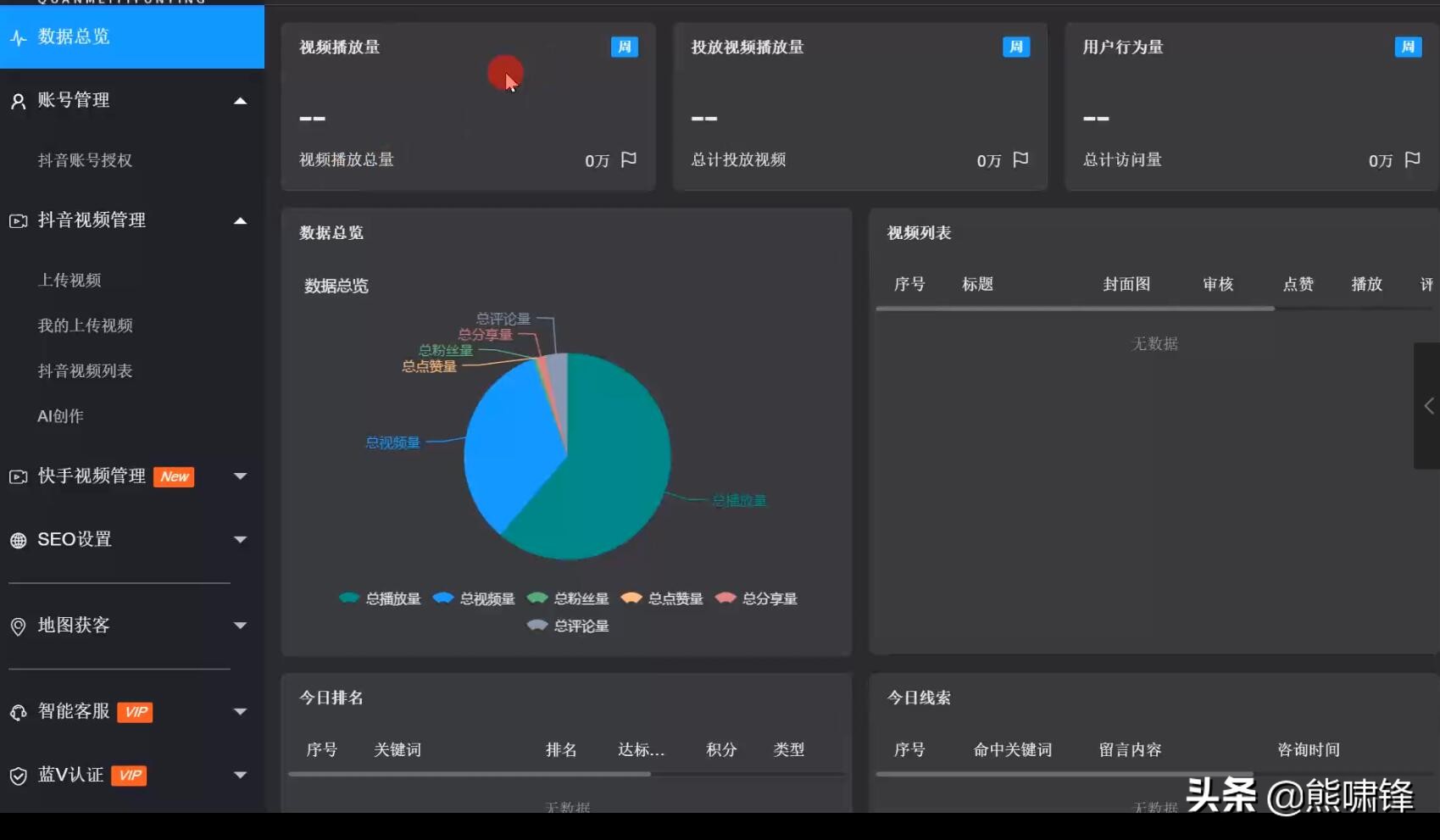Expand the 地图获客 section
The width and height of the screenshot is (1440, 840).
click(241, 626)
